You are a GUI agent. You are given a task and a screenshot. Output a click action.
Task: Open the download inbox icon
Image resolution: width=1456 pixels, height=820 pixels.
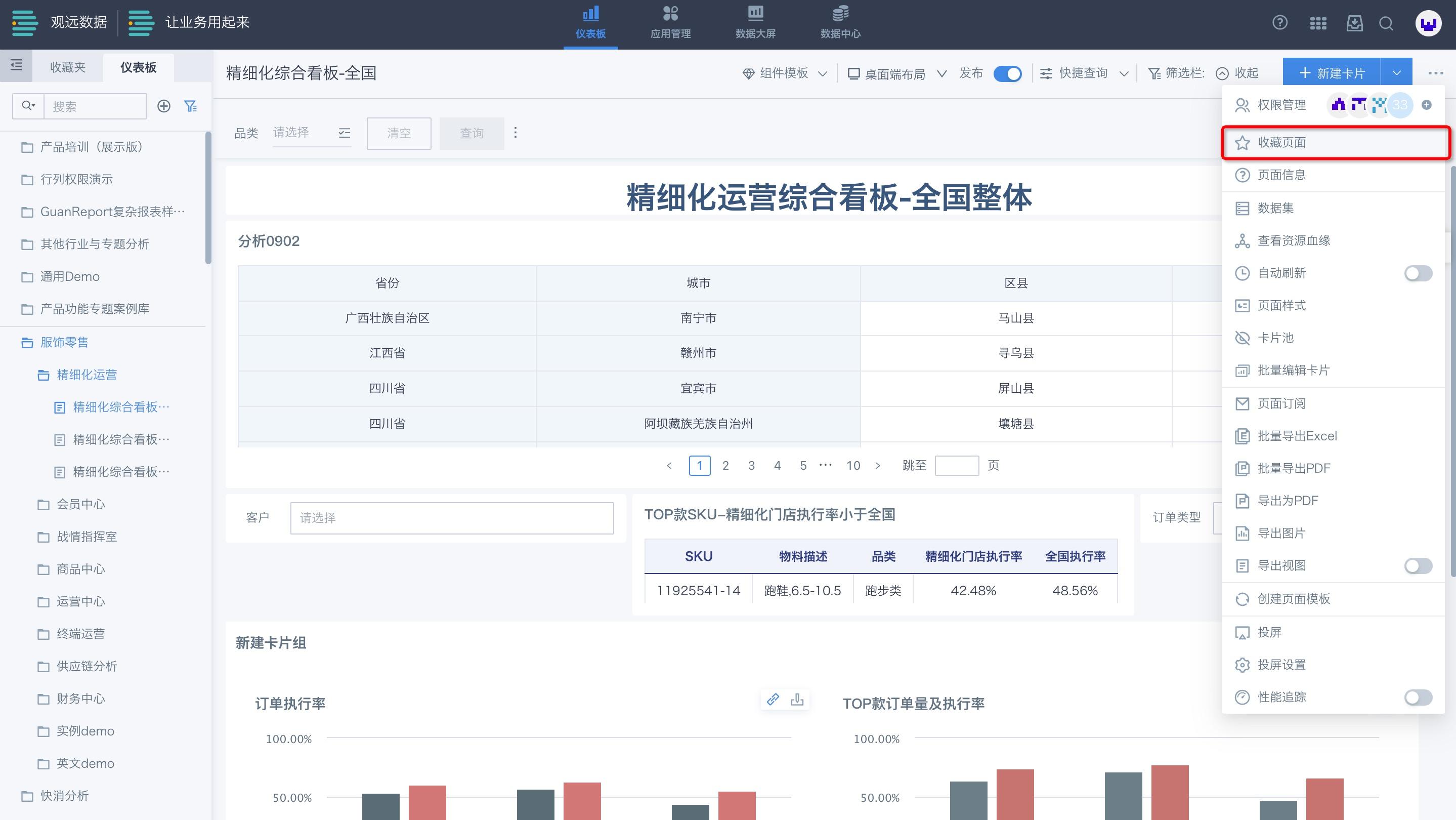tap(1354, 23)
